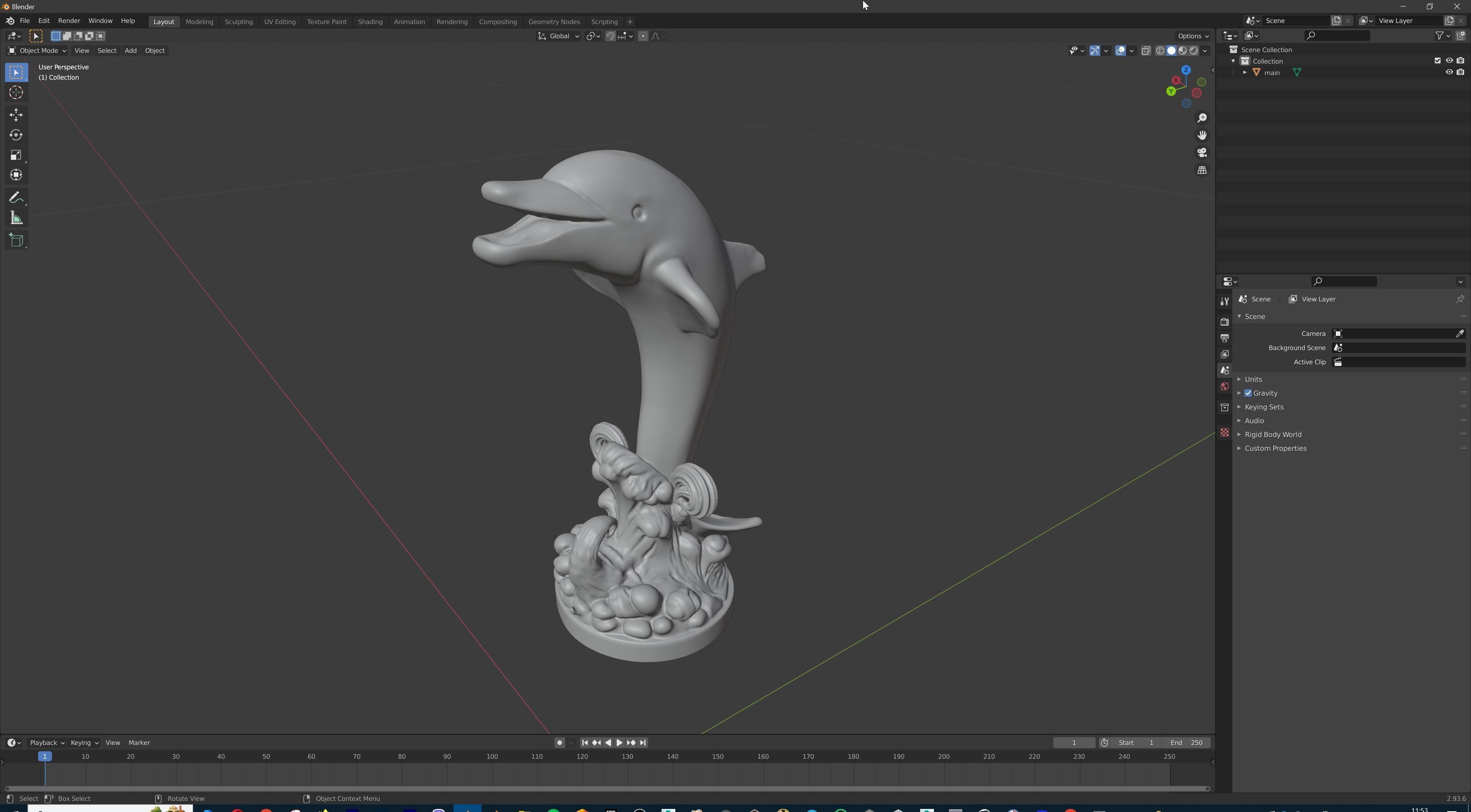Image resolution: width=1471 pixels, height=812 pixels.
Task: Open the Render properties tab
Action: click(x=1224, y=321)
